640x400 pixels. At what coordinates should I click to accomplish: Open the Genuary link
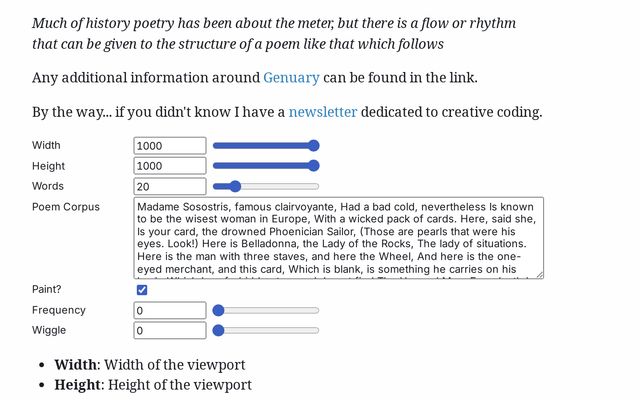[x=291, y=78]
